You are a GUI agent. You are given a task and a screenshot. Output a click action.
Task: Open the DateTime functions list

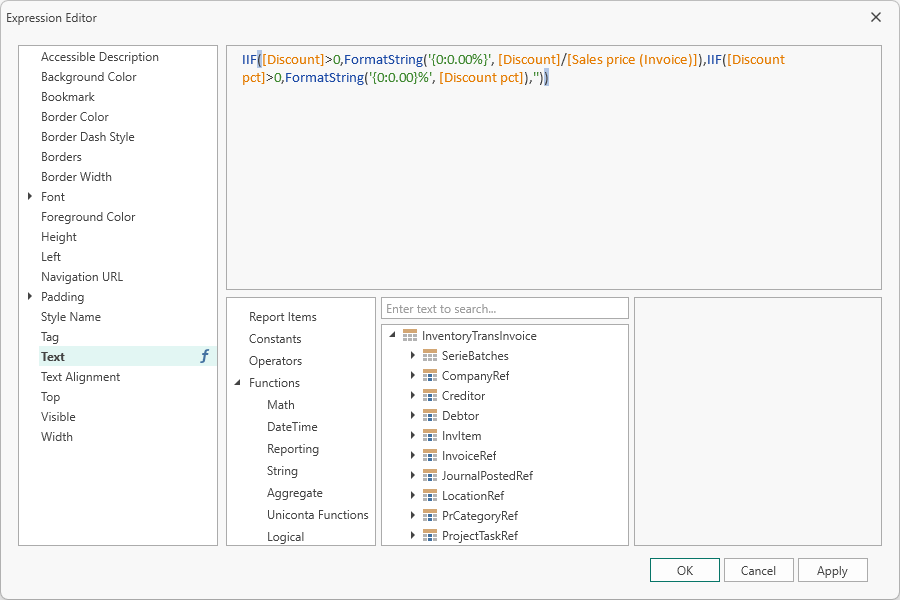tap(292, 427)
